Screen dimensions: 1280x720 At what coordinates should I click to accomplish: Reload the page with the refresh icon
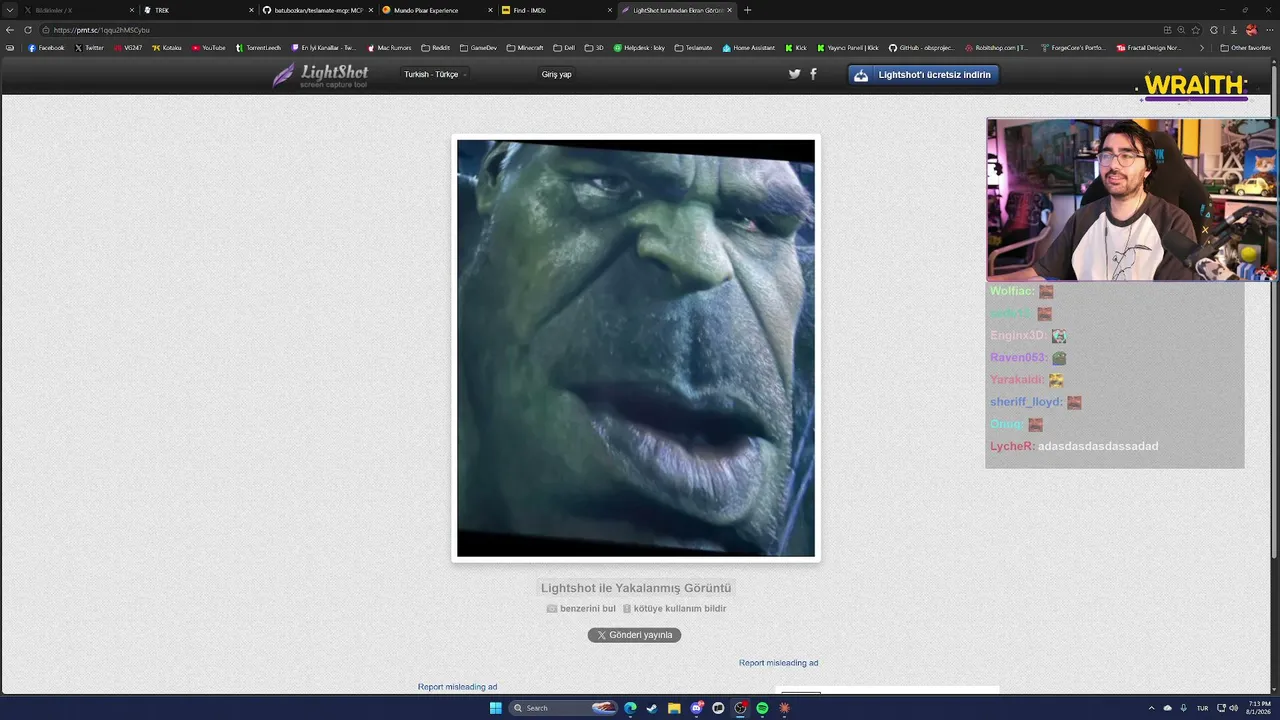click(x=28, y=30)
